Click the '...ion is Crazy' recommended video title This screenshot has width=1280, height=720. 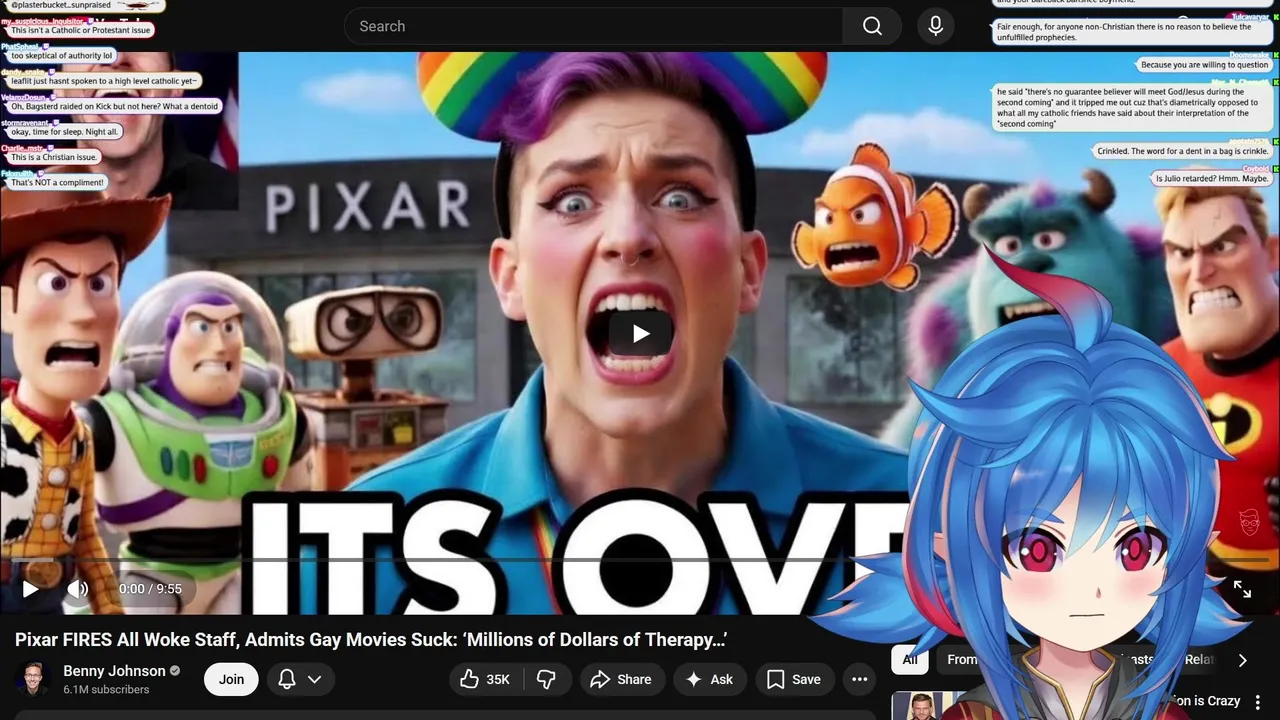1205,702
